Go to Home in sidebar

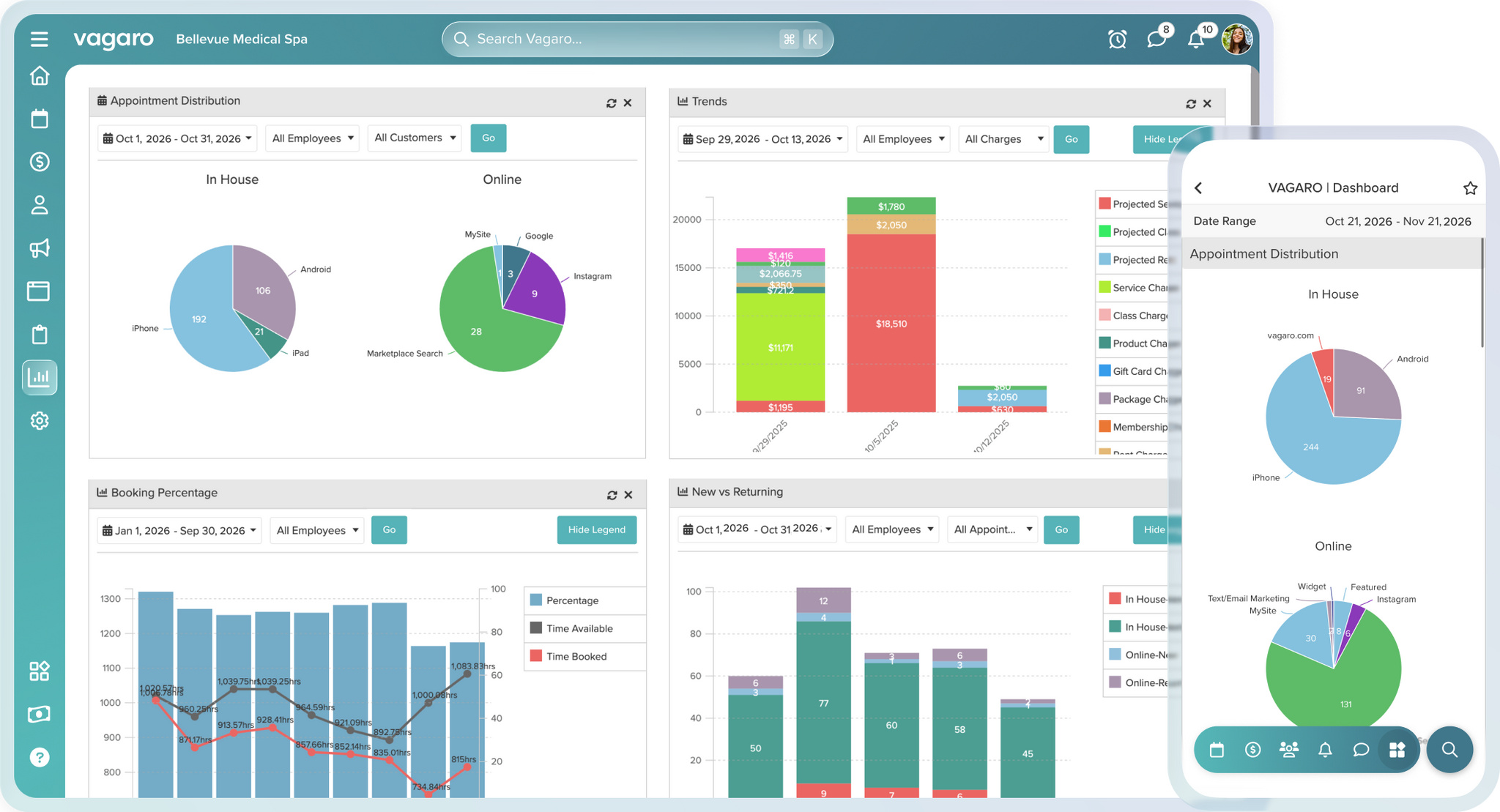point(40,75)
